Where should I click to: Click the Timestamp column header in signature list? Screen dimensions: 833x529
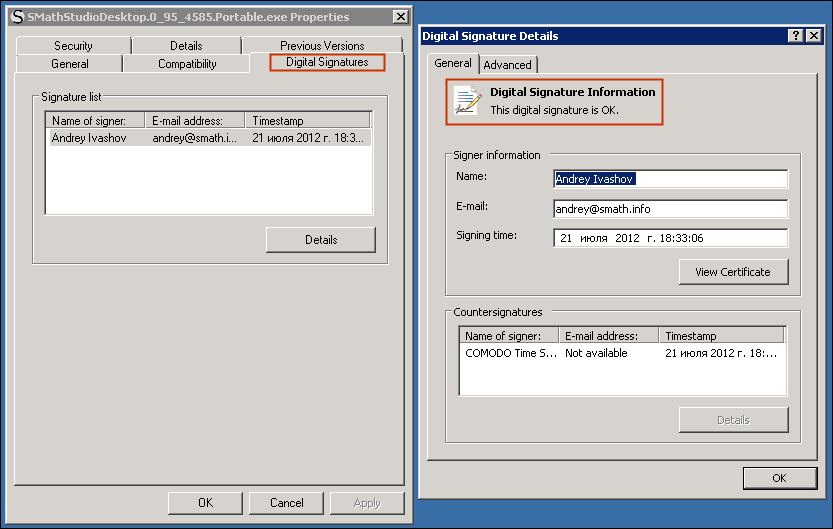click(x=308, y=121)
